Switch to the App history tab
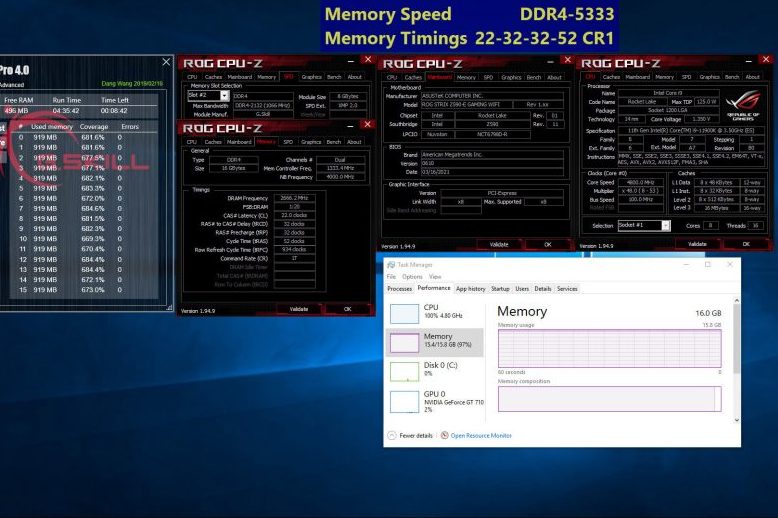Viewport: 778px width, 518px height. 470,289
